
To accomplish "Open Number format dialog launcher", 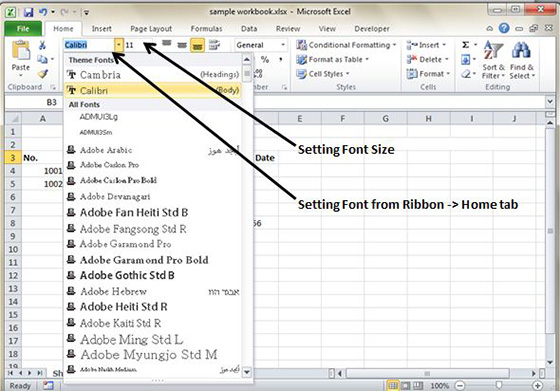I will click(x=284, y=87).
